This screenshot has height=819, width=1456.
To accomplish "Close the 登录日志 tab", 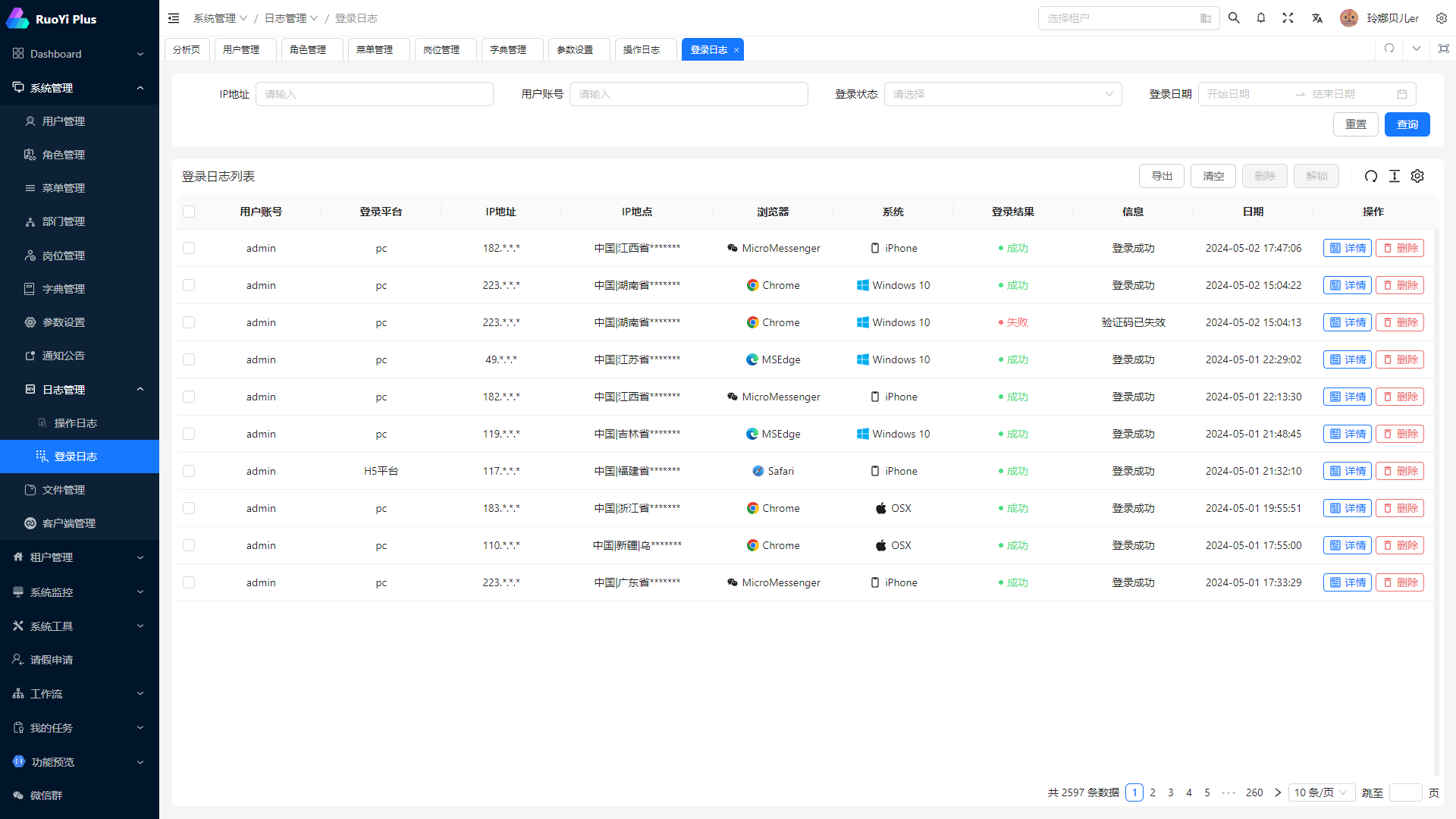I will [x=736, y=50].
